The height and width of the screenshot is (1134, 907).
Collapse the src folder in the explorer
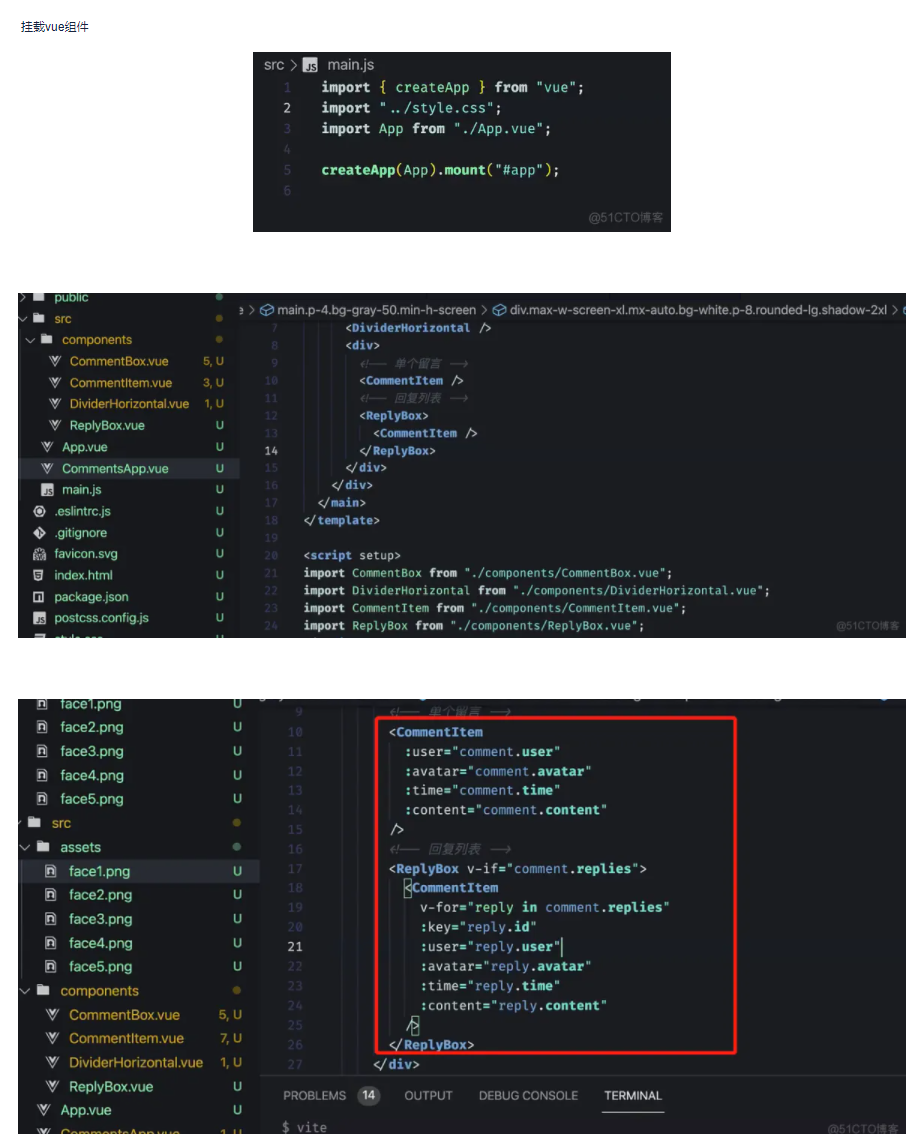coord(22,318)
